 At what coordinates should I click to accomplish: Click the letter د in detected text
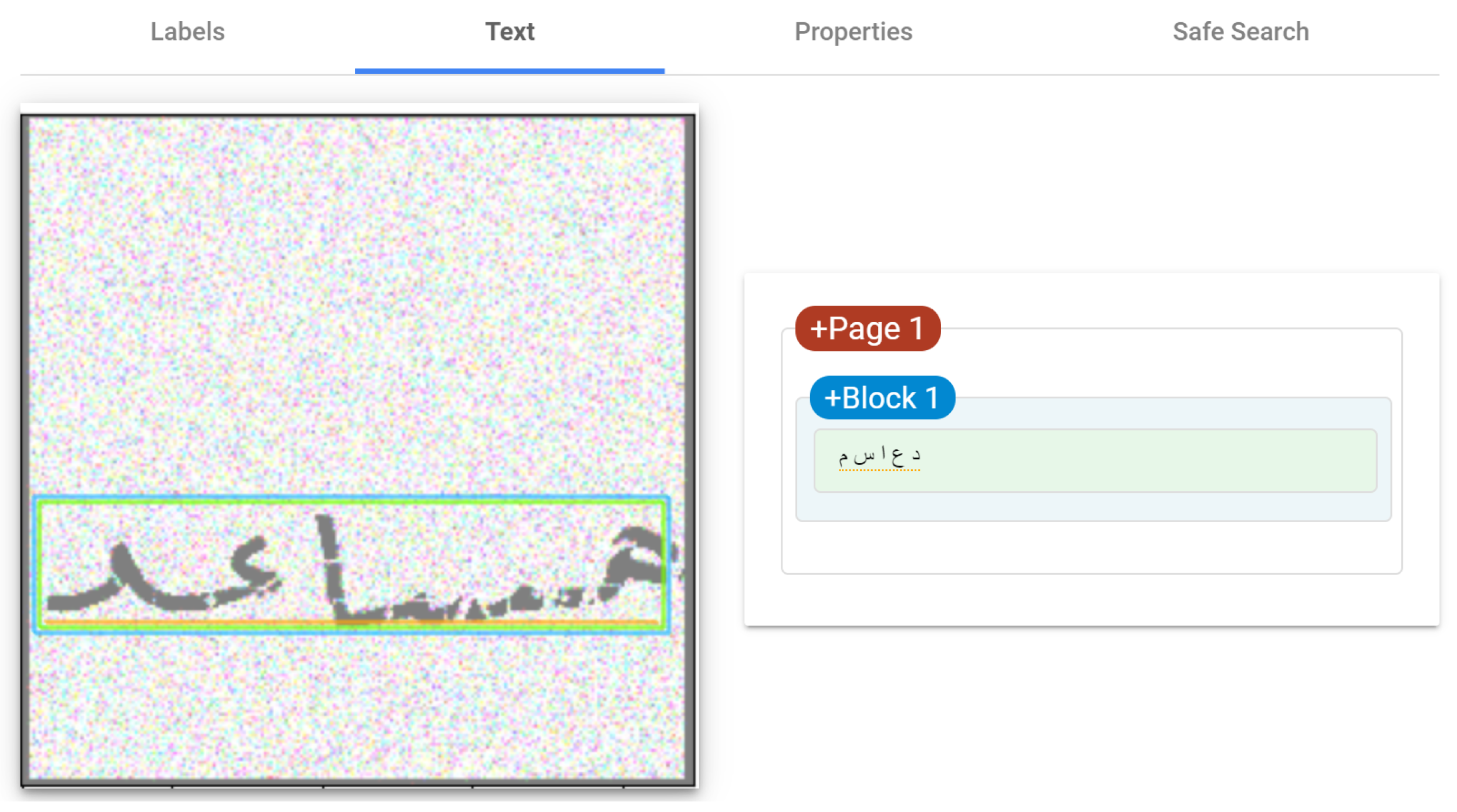[916, 455]
